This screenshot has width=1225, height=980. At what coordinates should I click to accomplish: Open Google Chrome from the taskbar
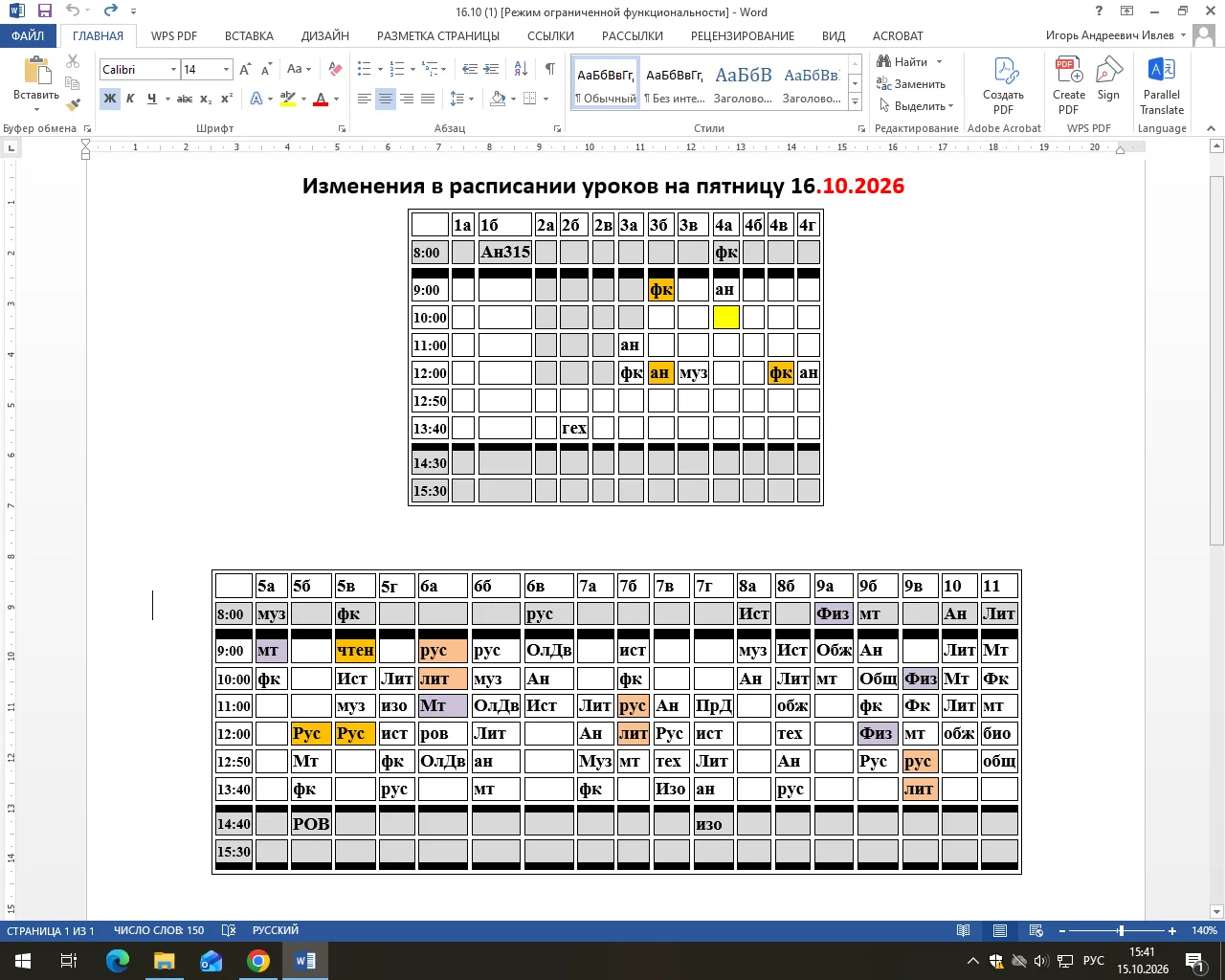(258, 961)
